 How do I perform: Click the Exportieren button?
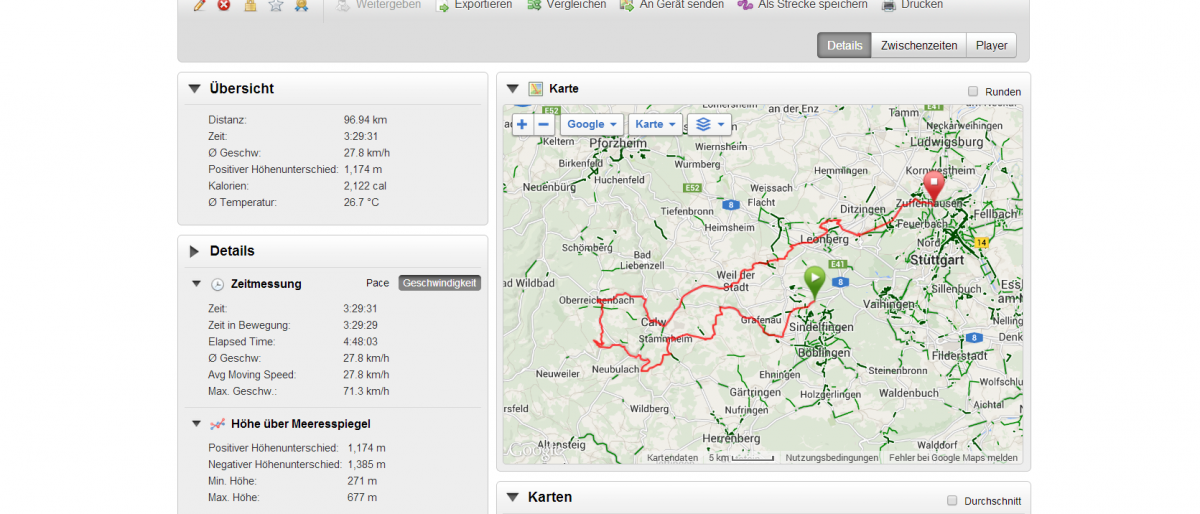click(475, 5)
